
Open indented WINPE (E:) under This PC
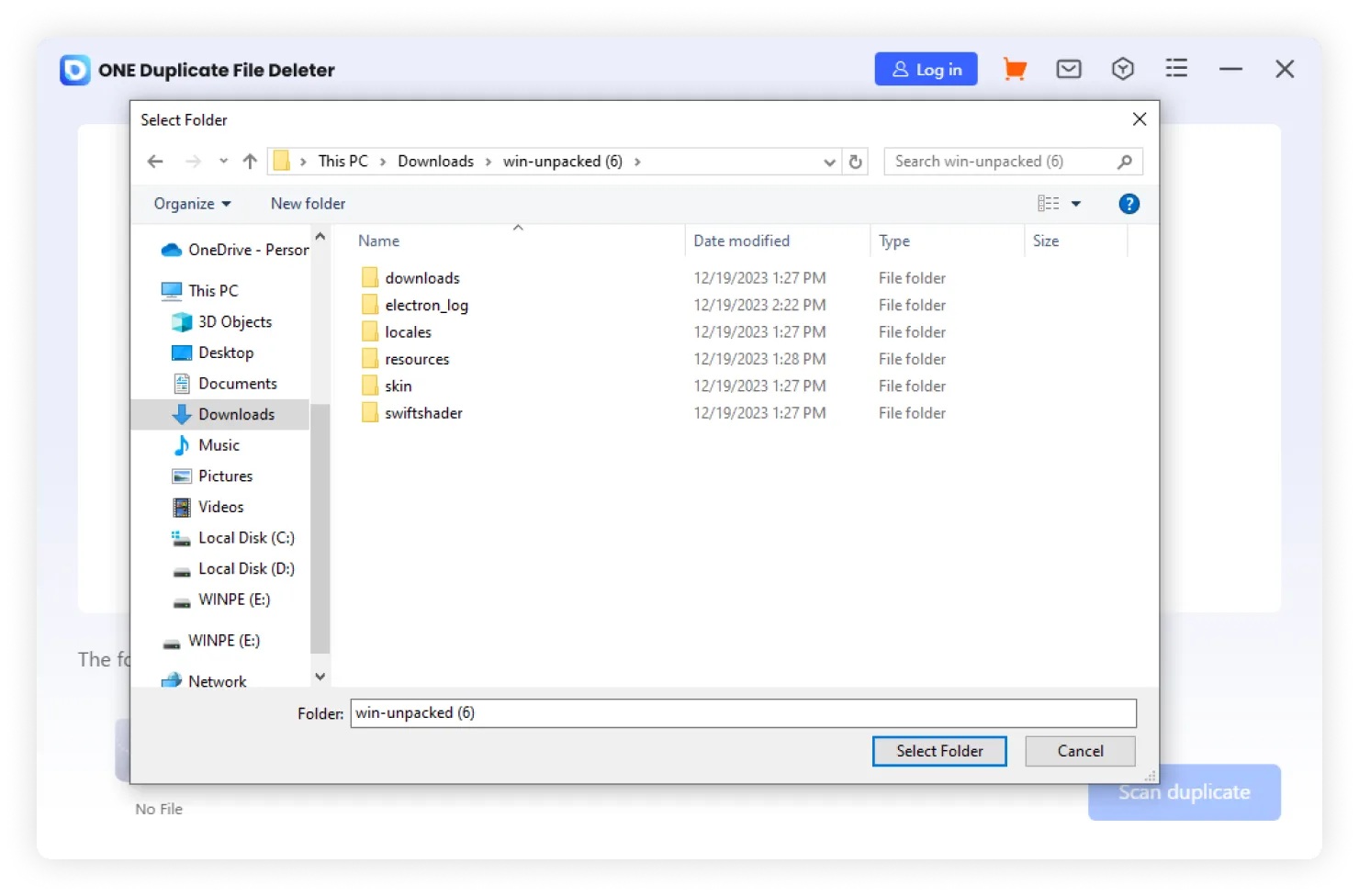(234, 599)
